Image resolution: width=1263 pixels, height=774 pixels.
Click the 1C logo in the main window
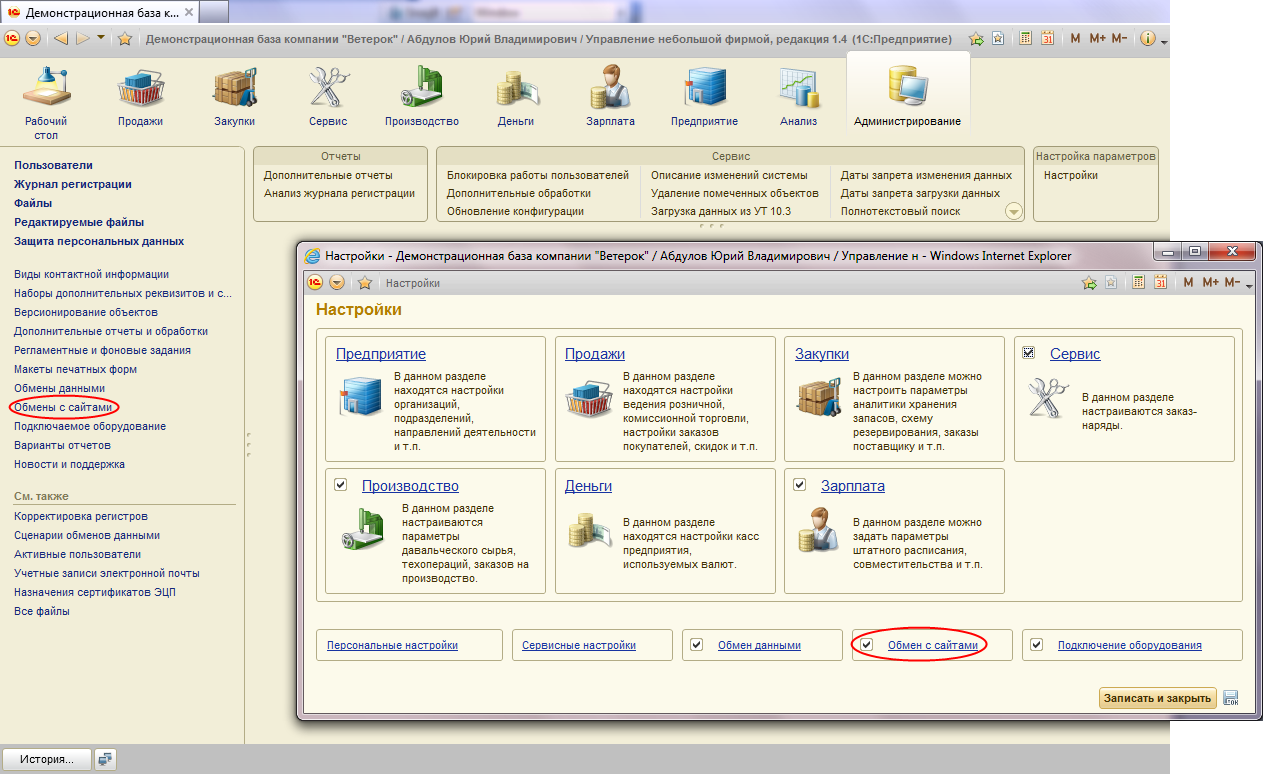click(12, 39)
